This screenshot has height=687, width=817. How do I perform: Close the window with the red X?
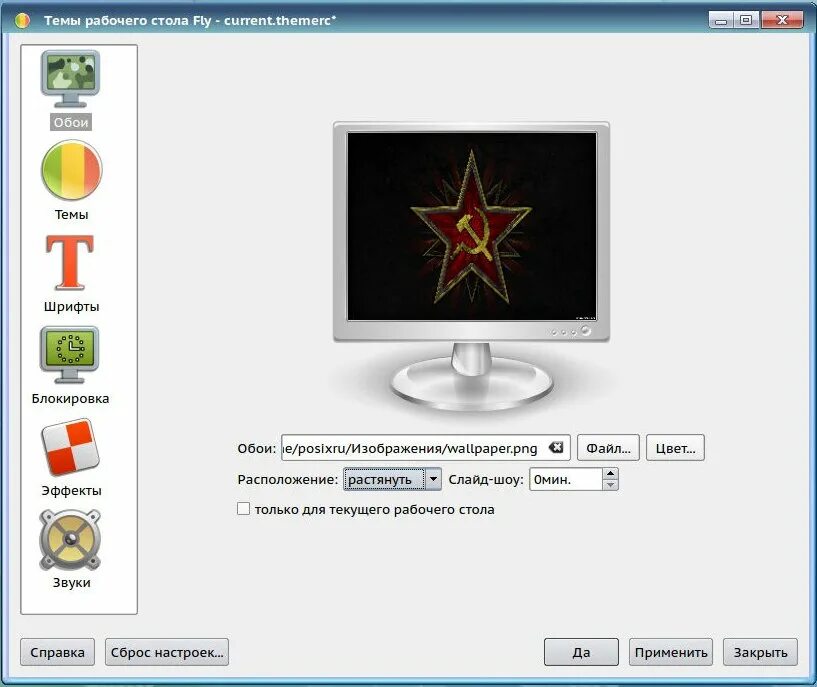[782, 20]
